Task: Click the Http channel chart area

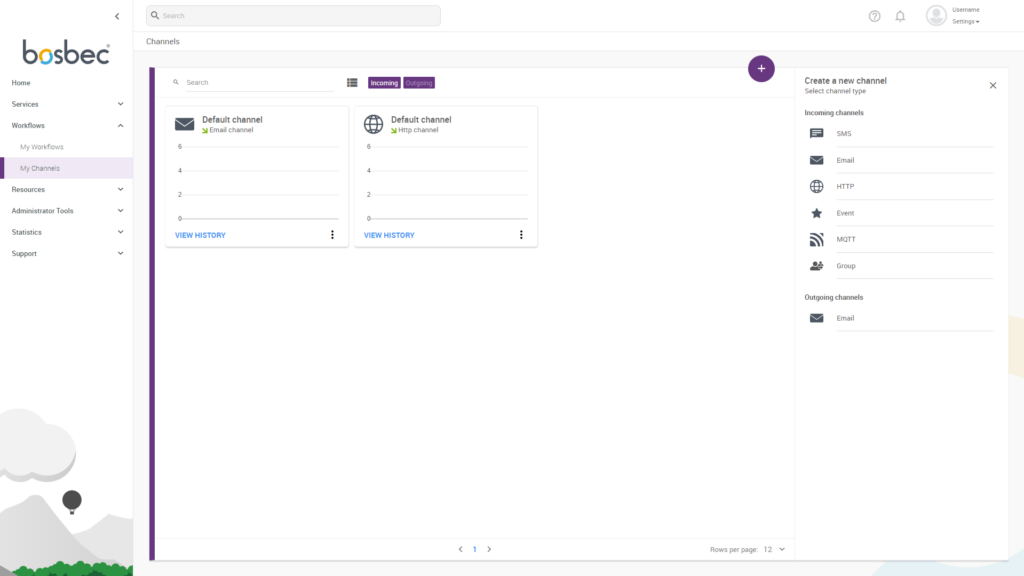Action: click(446, 182)
